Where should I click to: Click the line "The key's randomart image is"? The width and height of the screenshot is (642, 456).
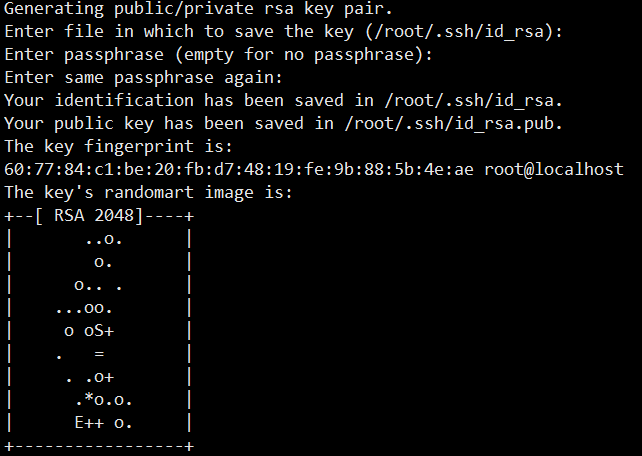coord(149,192)
